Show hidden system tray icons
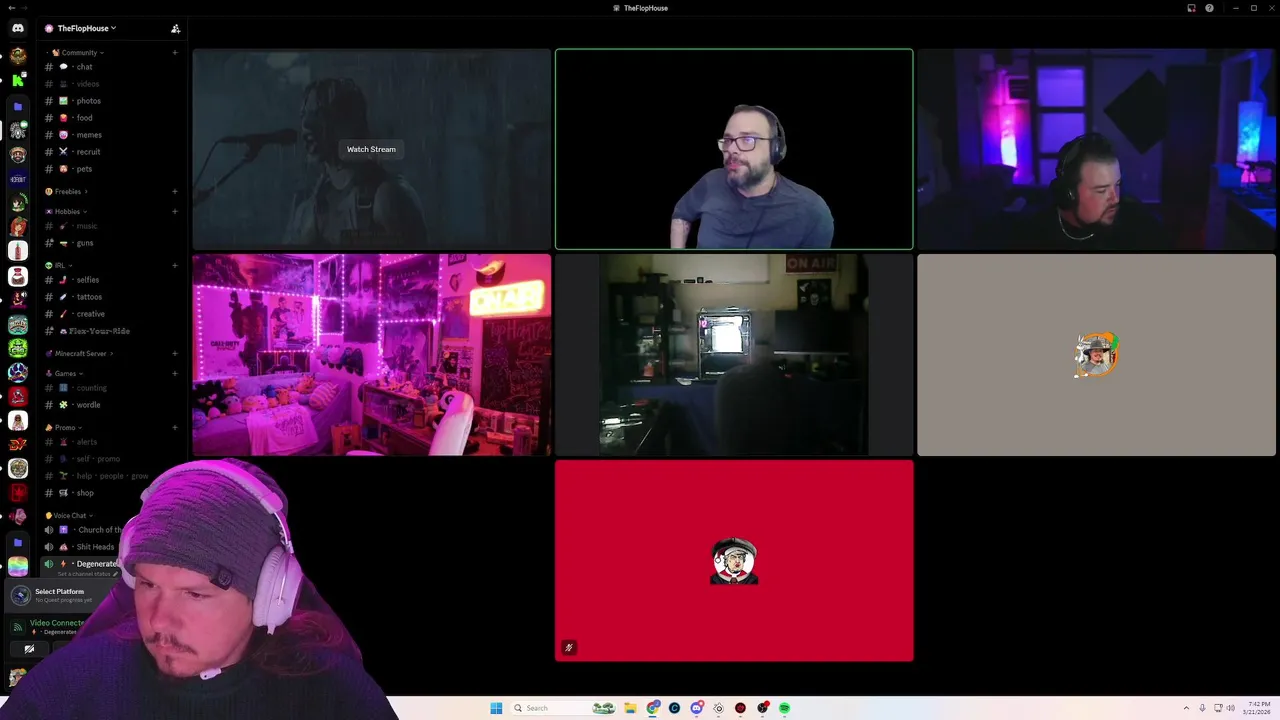Image resolution: width=1280 pixels, height=720 pixels. pyautogui.click(x=1186, y=708)
